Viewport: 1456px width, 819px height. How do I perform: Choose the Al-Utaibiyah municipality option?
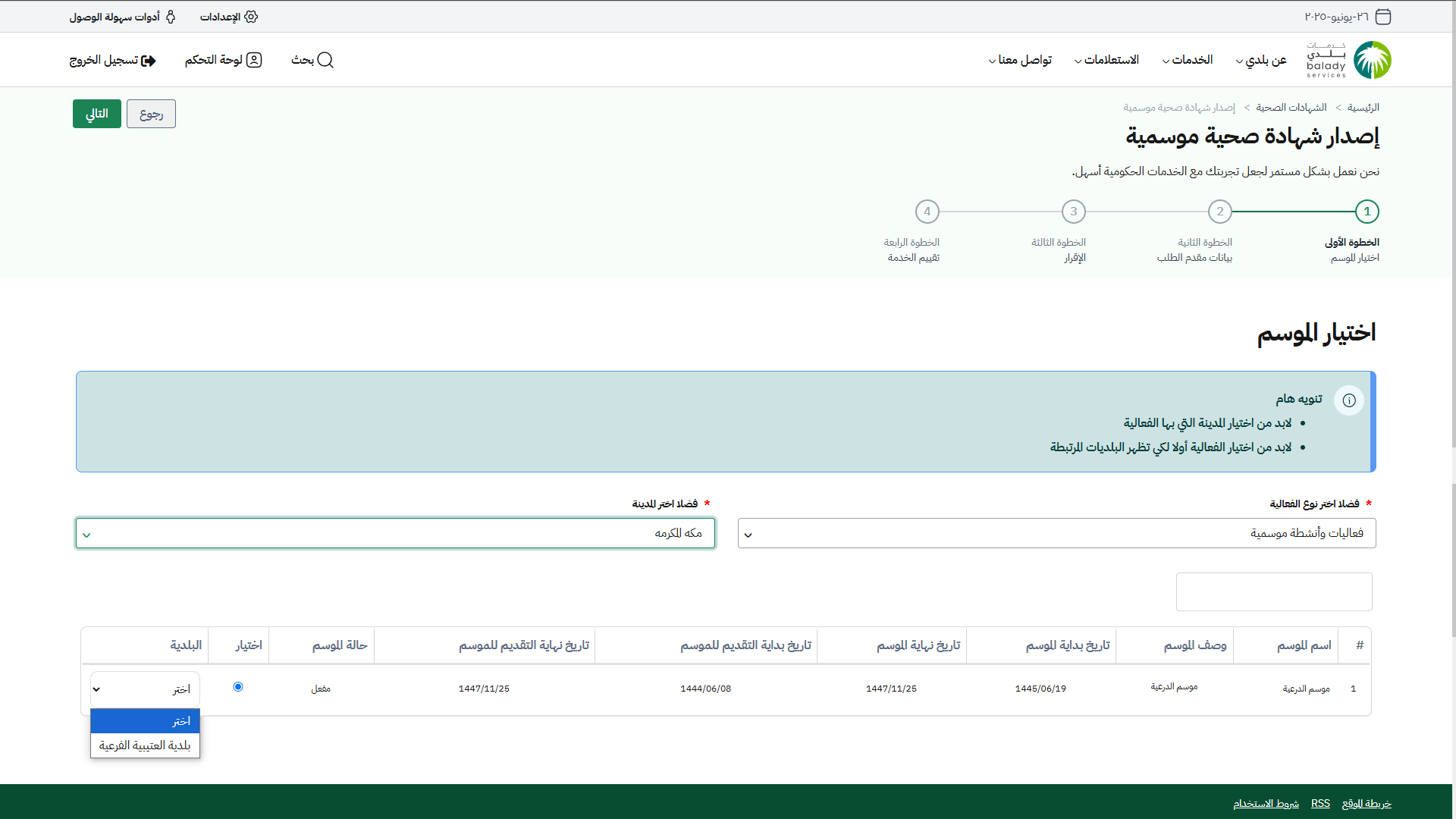click(x=145, y=745)
